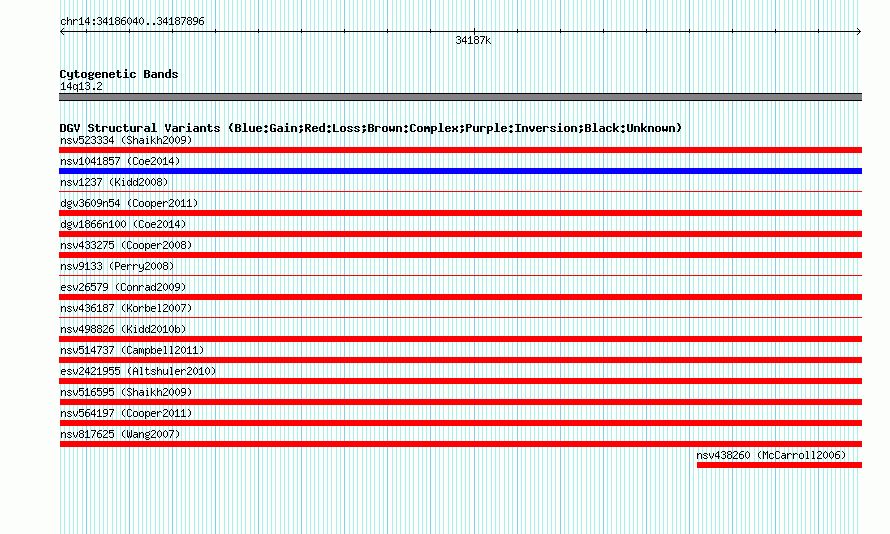The image size is (890, 534).
Task: Open the nsv516595 (Shaikh2009) variant
Action: 126,392
